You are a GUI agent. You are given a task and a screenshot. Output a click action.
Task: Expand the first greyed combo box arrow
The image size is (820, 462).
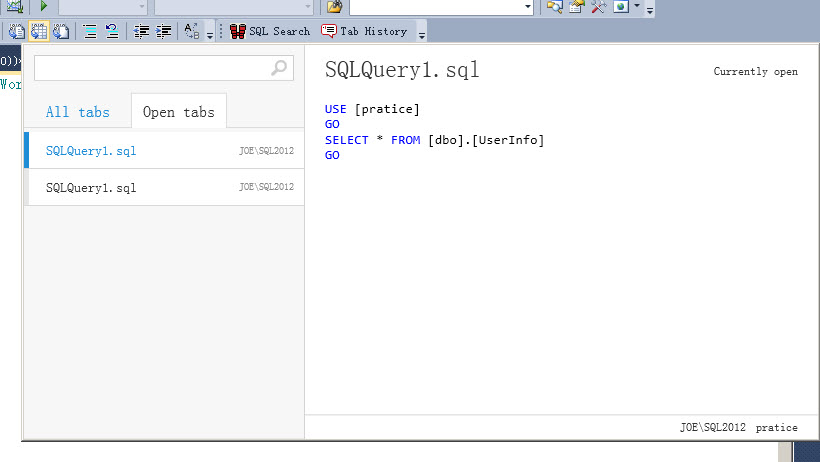pos(142,6)
